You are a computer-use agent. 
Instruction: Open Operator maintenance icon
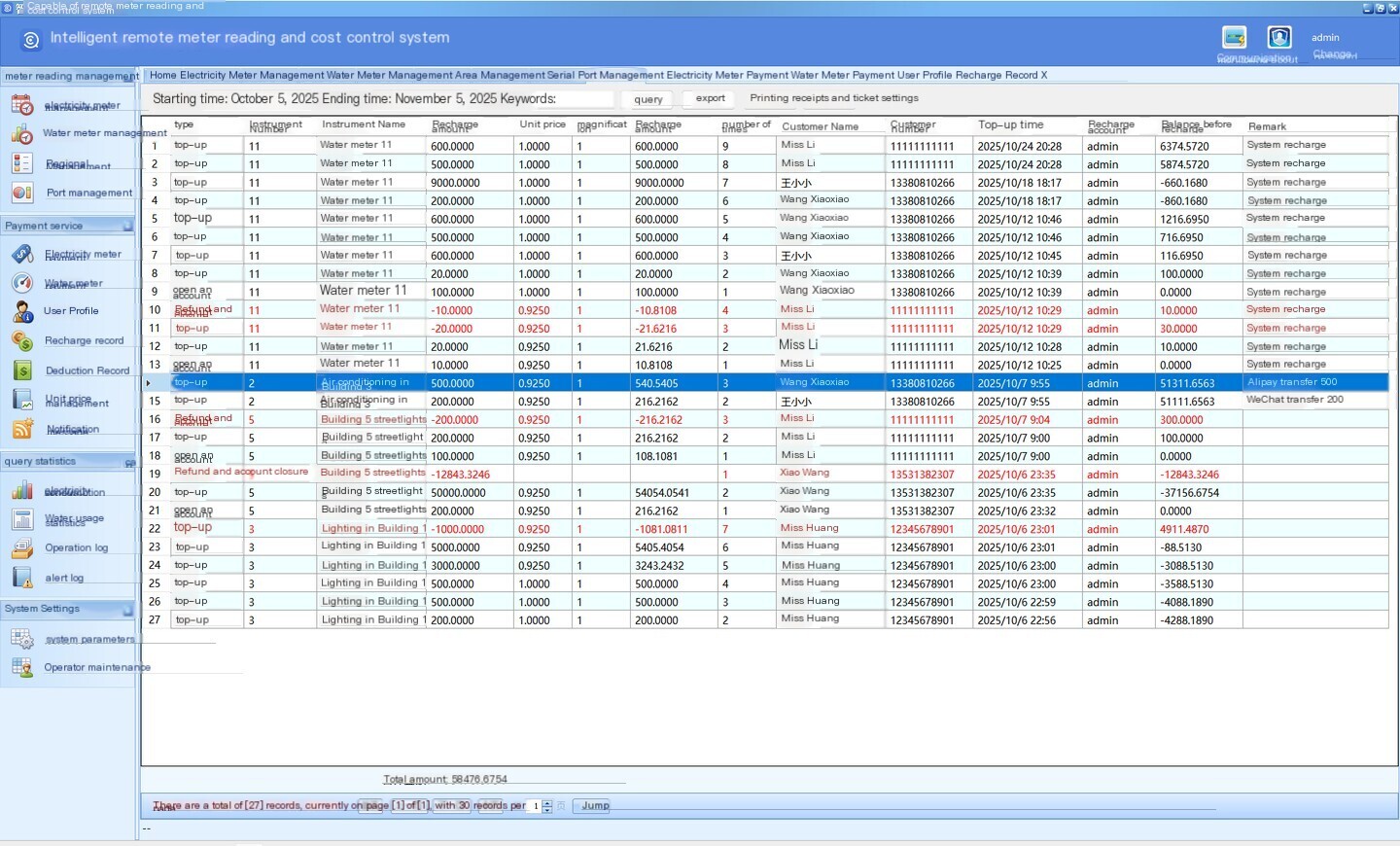[x=21, y=667]
